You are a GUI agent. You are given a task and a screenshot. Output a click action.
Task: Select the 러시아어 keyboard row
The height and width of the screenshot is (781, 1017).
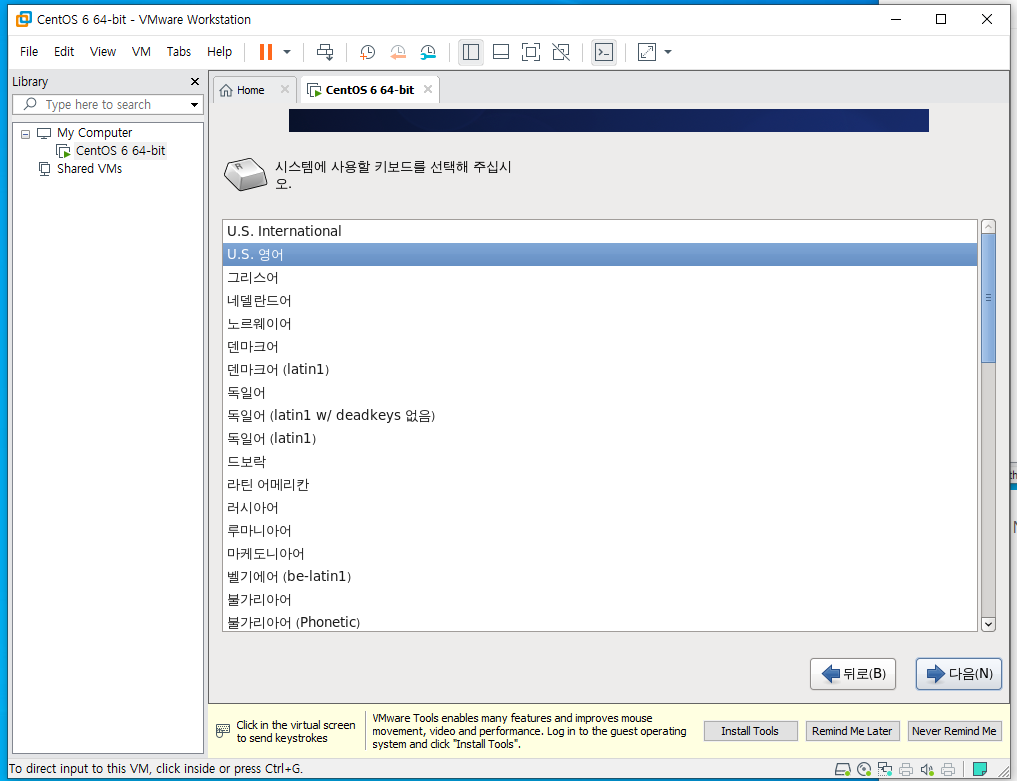[x=599, y=508]
